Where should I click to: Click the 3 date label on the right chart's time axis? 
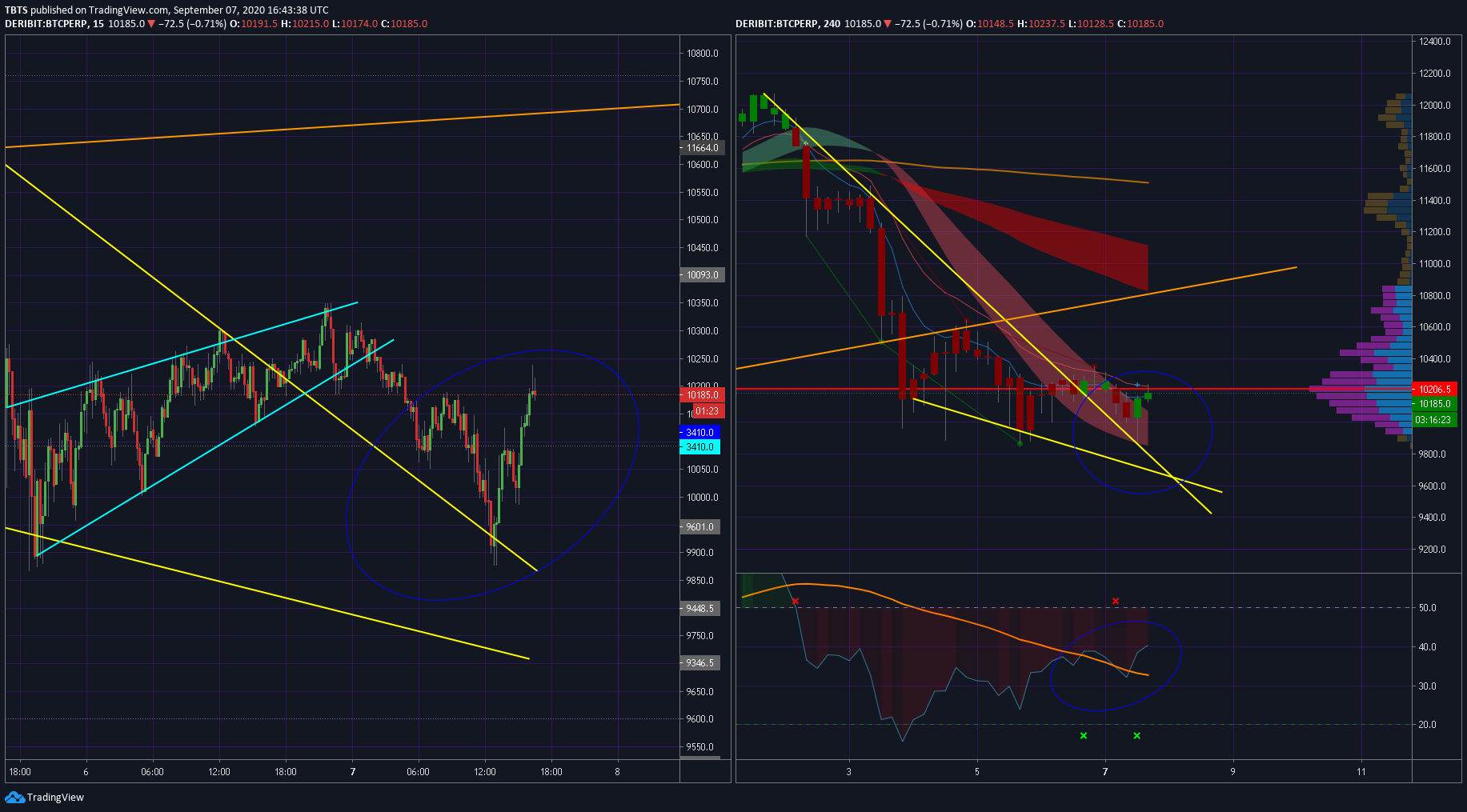point(849,772)
